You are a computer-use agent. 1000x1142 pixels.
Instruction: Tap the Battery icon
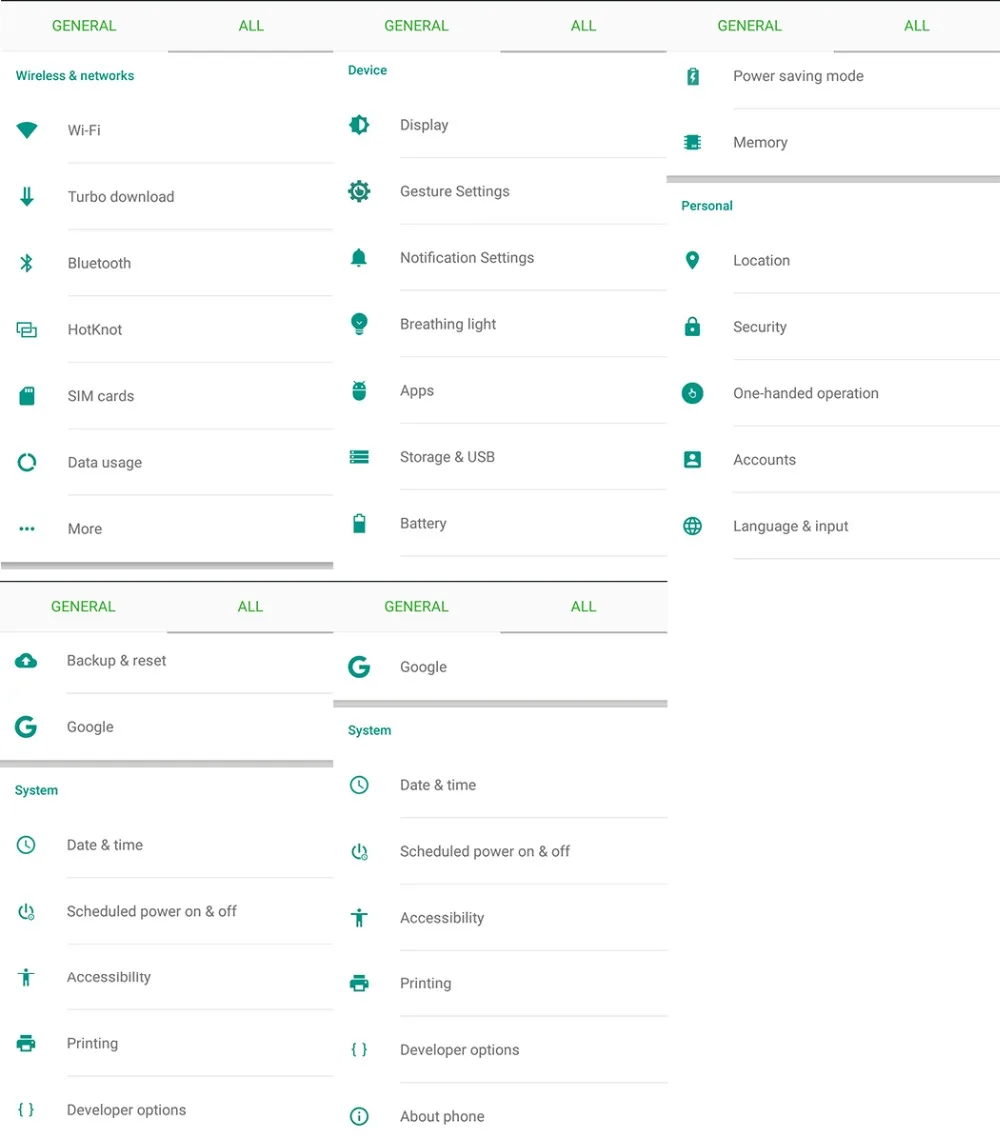359,523
